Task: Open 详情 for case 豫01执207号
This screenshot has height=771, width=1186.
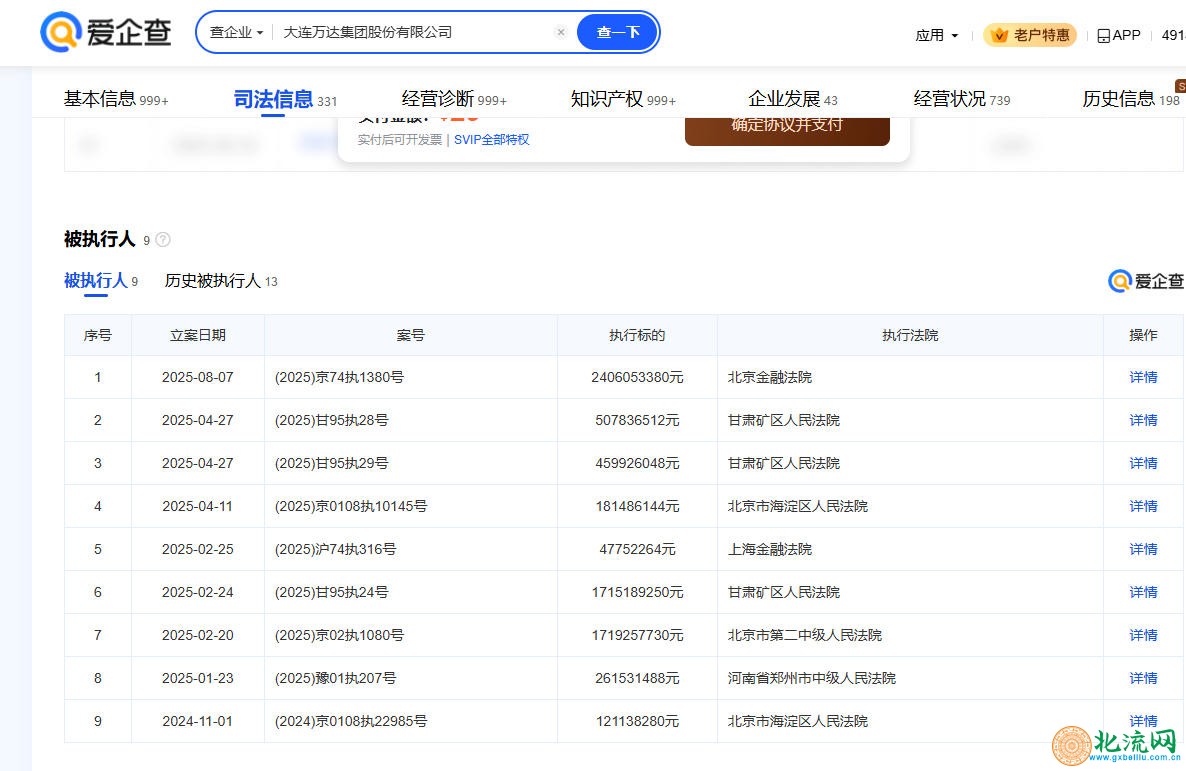Action: [x=1143, y=679]
